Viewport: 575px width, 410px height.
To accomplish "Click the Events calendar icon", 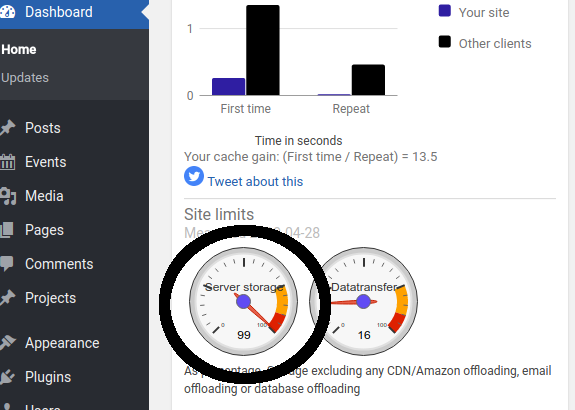I will [x=7, y=162].
